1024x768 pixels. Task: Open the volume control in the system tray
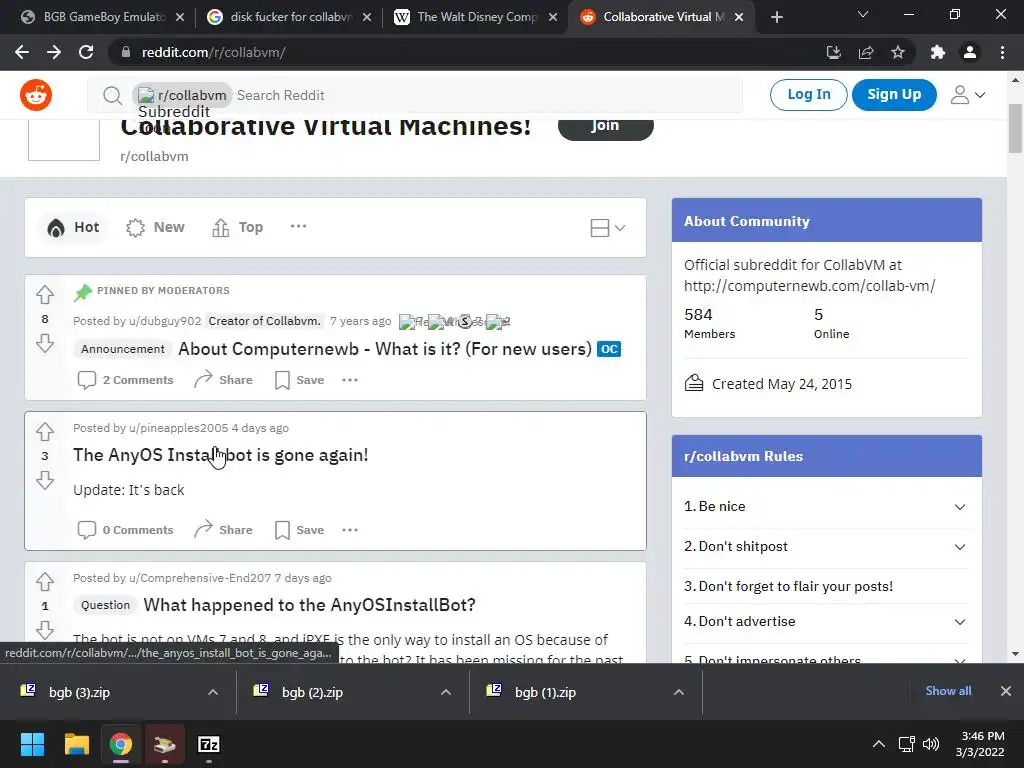(931, 744)
